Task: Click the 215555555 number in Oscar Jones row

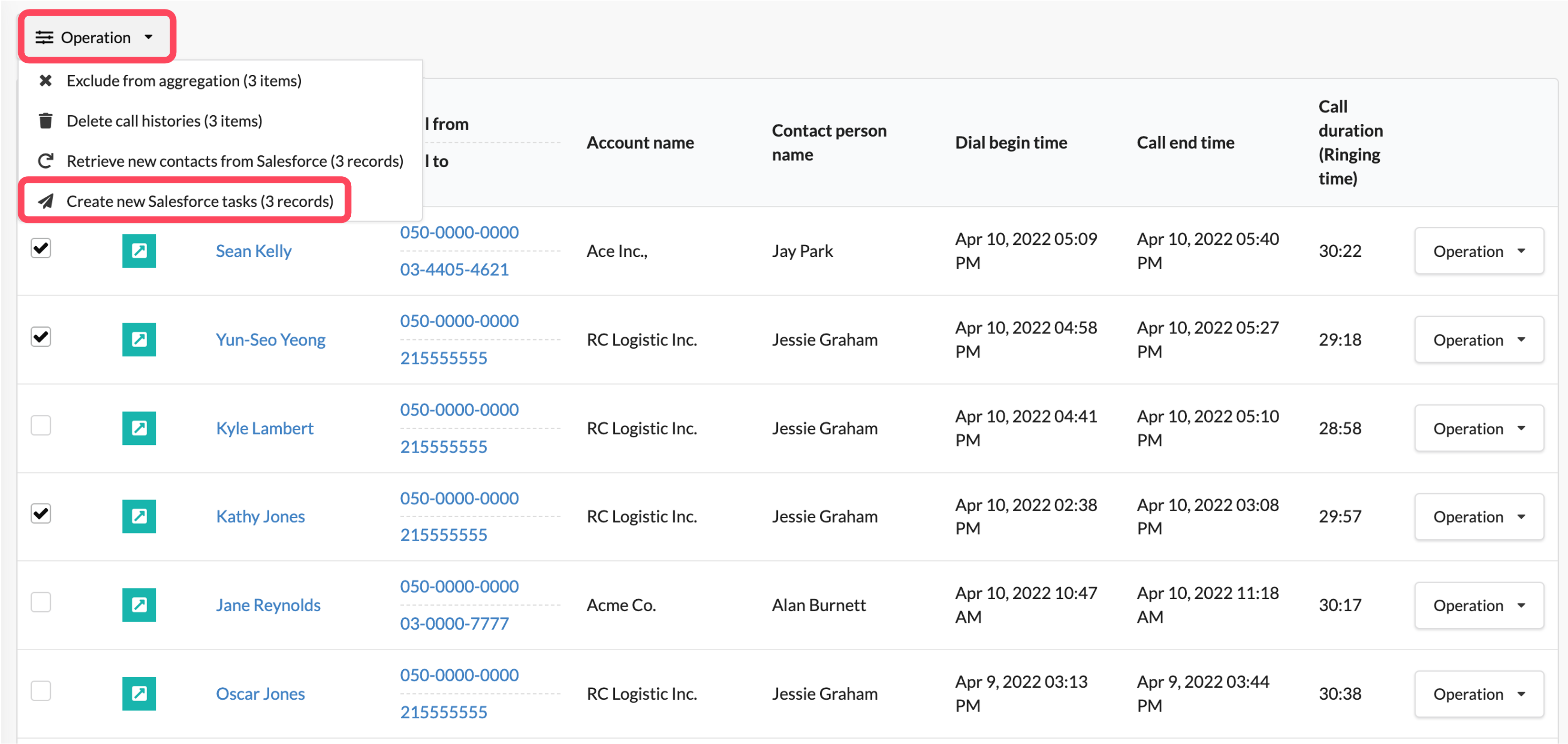Action: coord(444,713)
